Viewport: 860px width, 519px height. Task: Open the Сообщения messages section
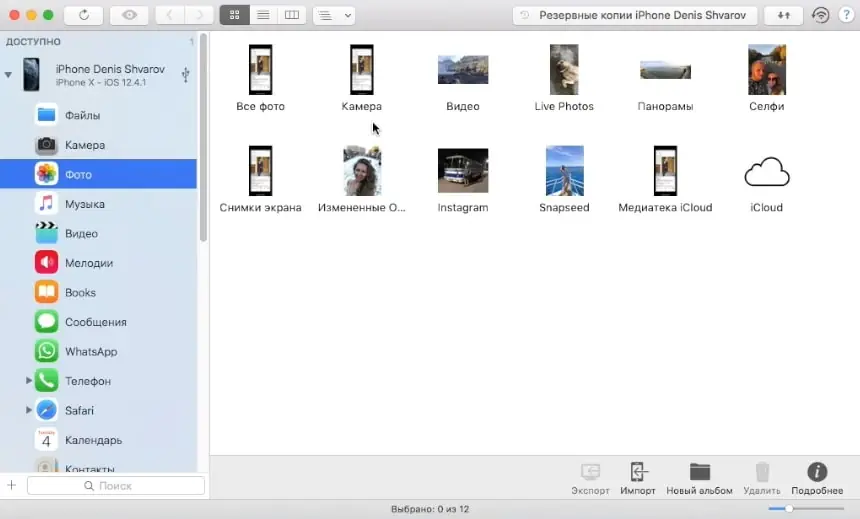coord(99,322)
